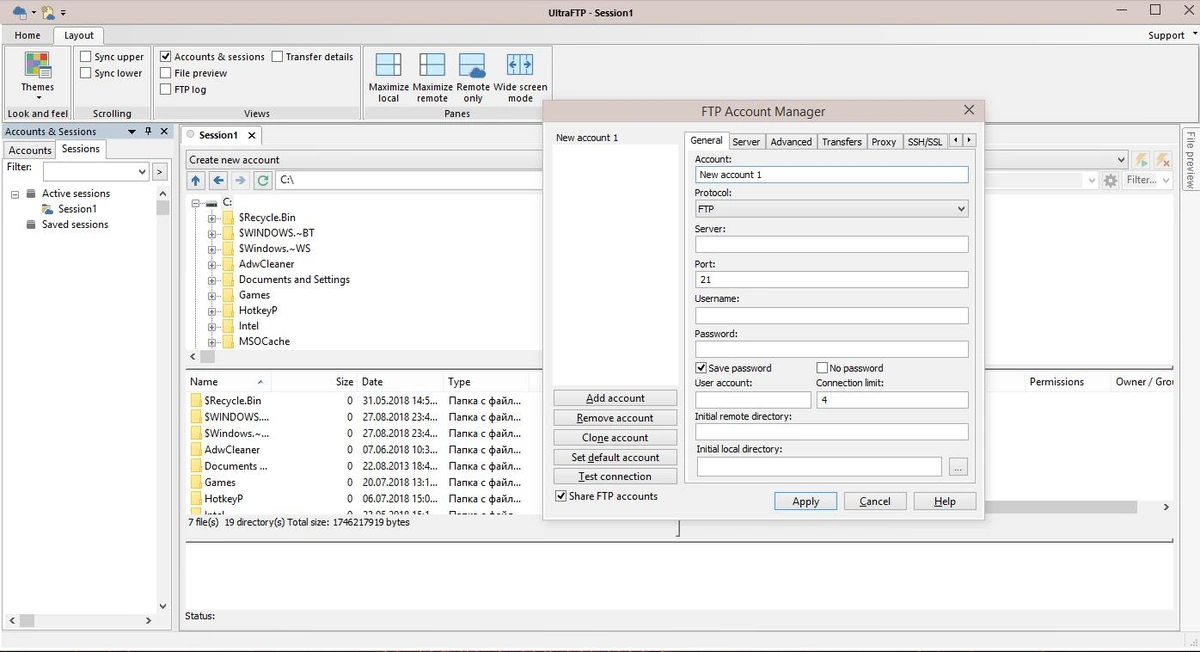Select AdwCleaner folder in the tree
The height and width of the screenshot is (652, 1200).
pos(266,264)
